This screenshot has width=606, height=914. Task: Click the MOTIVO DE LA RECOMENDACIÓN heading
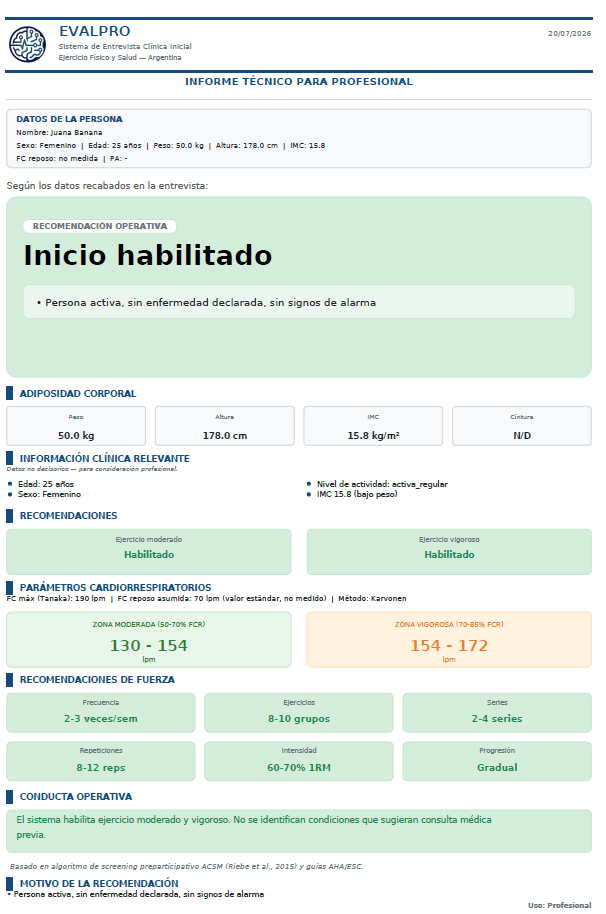click(x=99, y=884)
